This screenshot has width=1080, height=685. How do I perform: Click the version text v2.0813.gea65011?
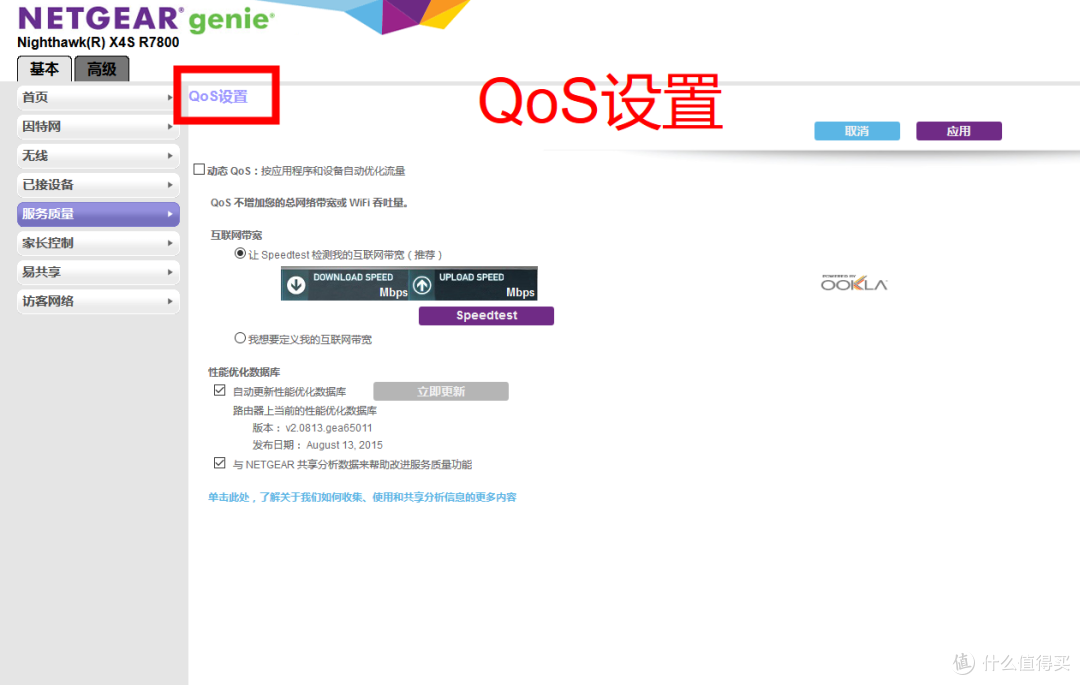click(329, 428)
